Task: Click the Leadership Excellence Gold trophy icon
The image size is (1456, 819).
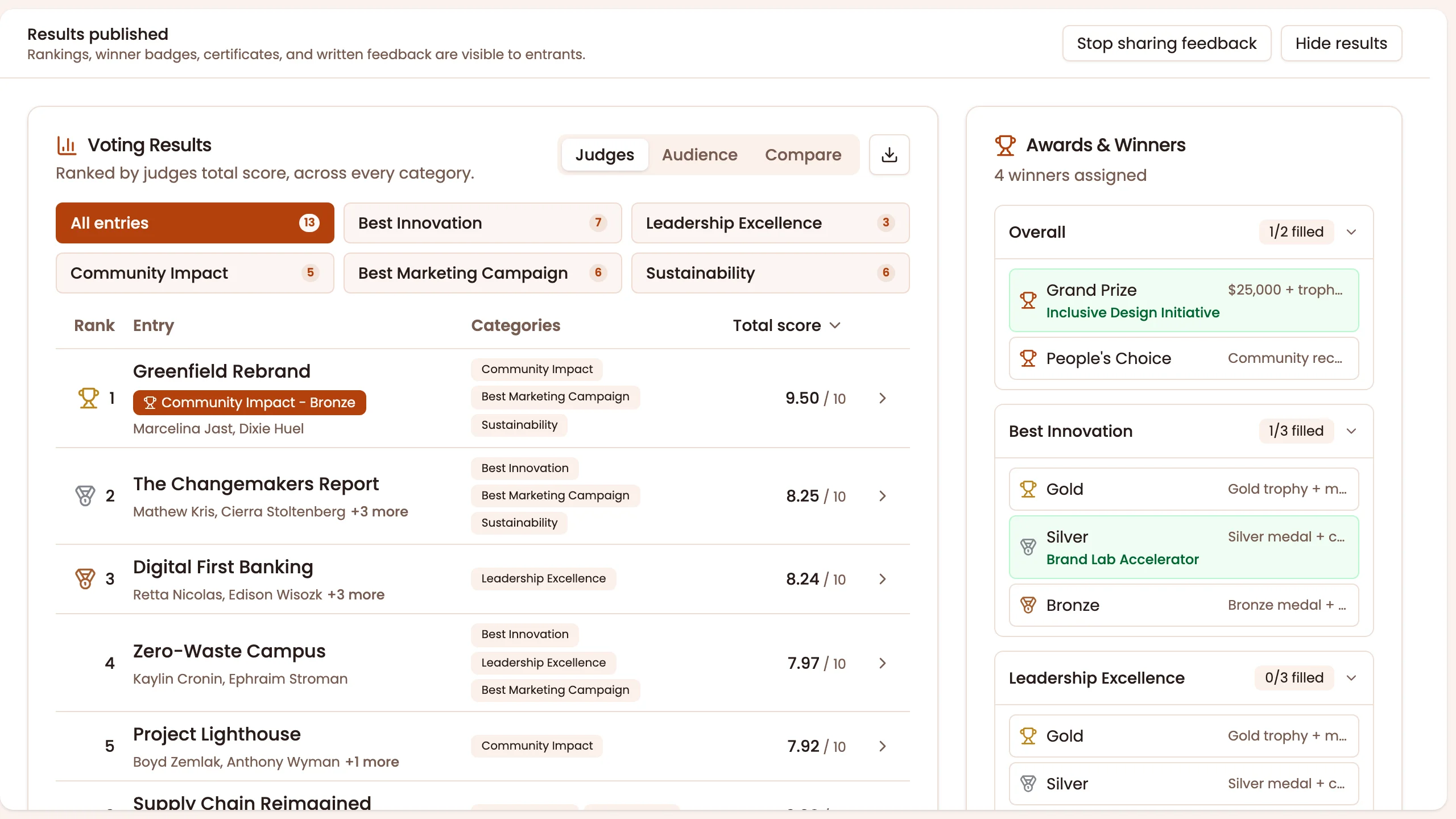Action: 1028,736
